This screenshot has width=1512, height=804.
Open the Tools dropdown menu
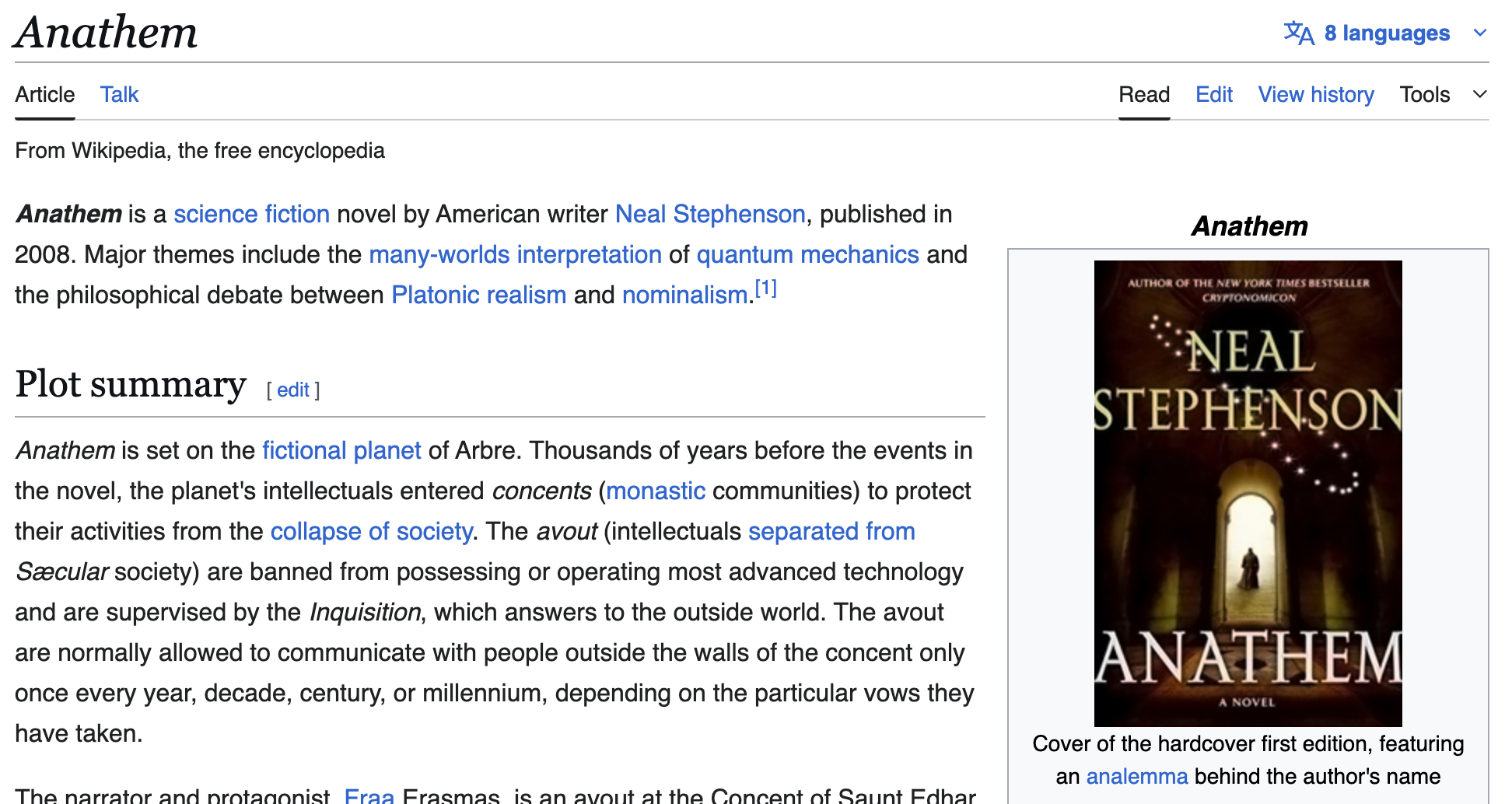point(1424,94)
